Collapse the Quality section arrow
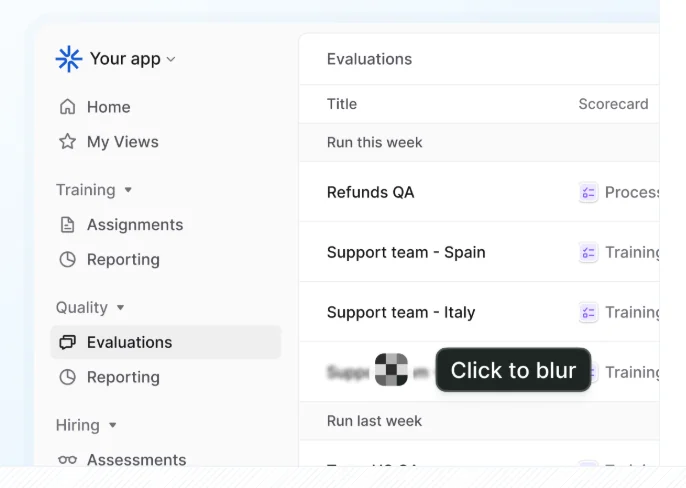This screenshot has height=488, width=686. (120, 308)
